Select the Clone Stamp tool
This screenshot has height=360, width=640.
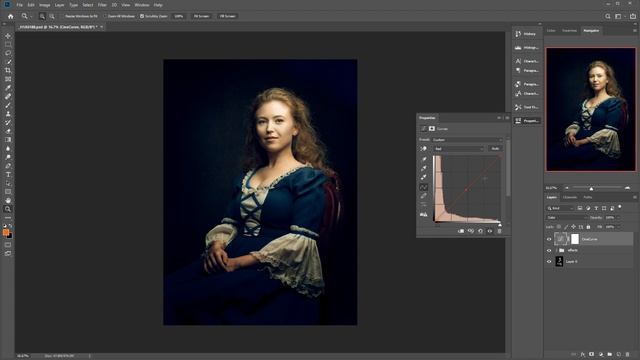8,114
